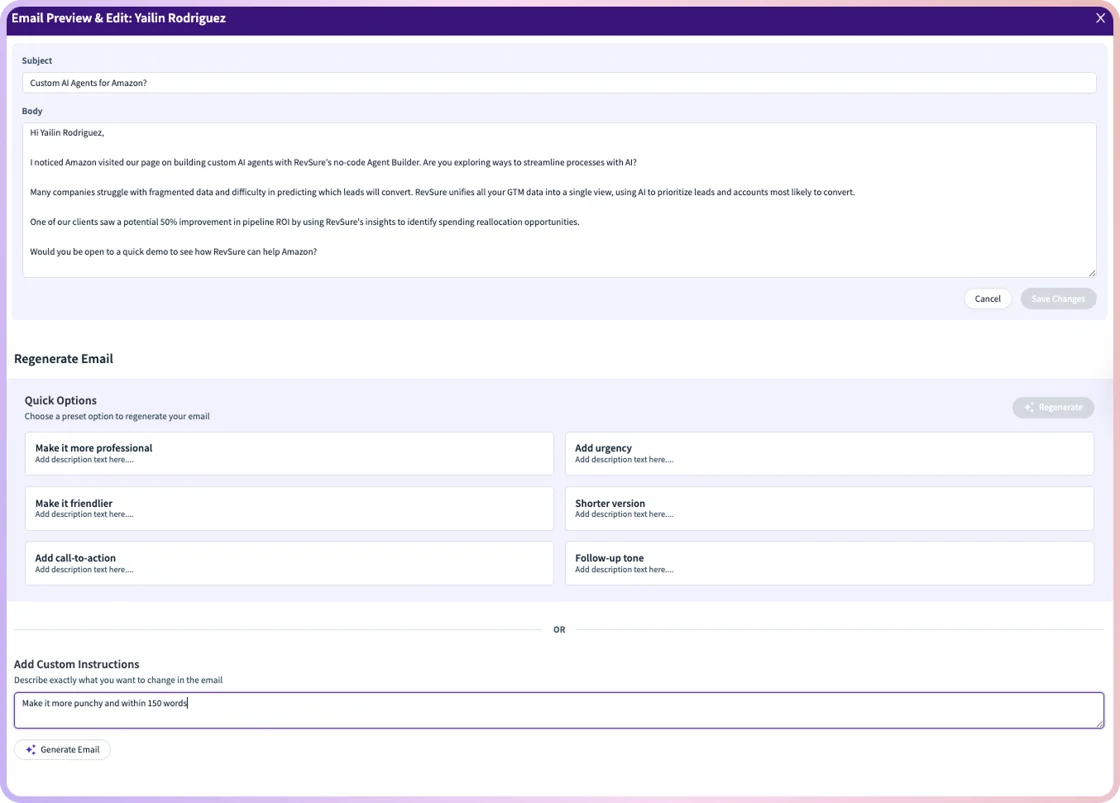Image resolution: width=1120 pixels, height=803 pixels.
Task: Close the Email Preview & Edit dialog
Action: pos(1100,18)
